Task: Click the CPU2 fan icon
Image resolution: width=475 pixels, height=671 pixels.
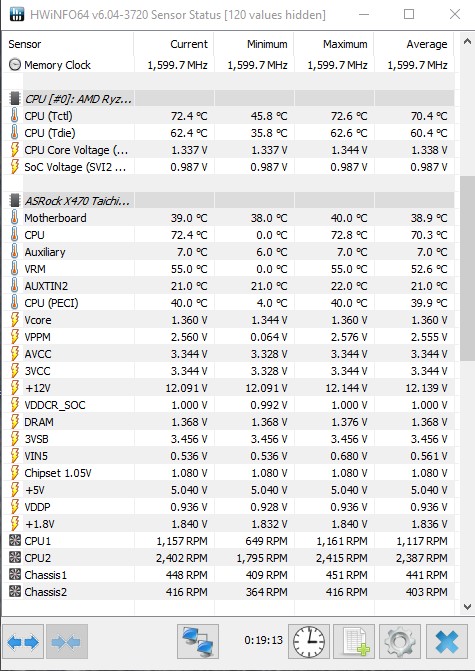Action: (x=15, y=557)
